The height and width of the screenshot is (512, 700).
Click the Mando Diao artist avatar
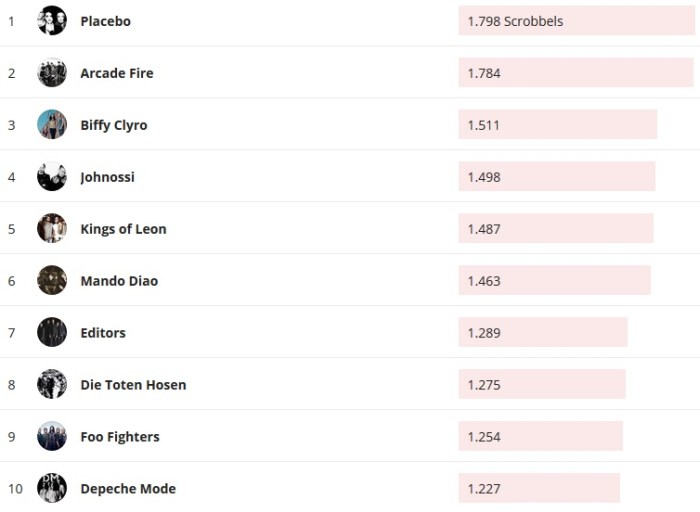click(x=52, y=281)
